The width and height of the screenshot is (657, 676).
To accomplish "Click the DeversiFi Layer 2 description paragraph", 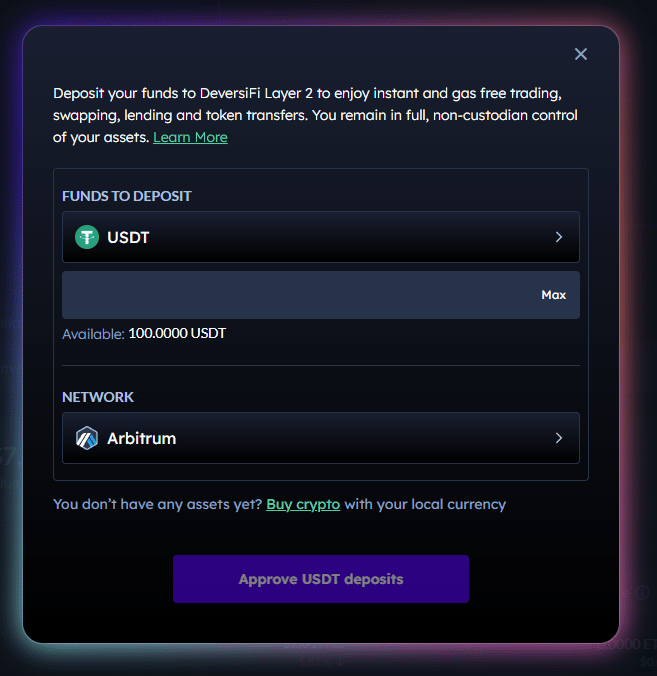I will [x=315, y=115].
